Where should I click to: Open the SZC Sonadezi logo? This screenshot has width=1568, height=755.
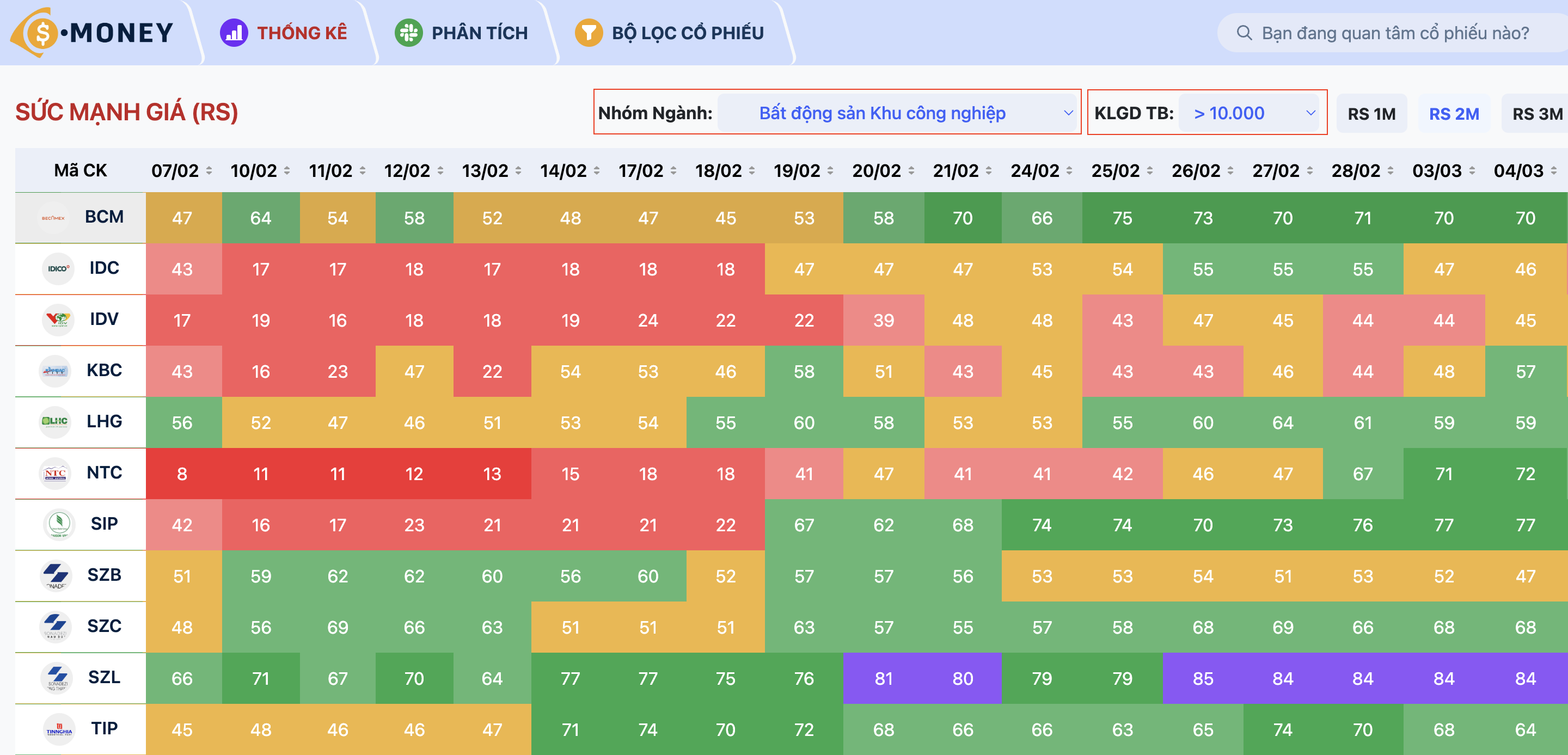(56, 627)
